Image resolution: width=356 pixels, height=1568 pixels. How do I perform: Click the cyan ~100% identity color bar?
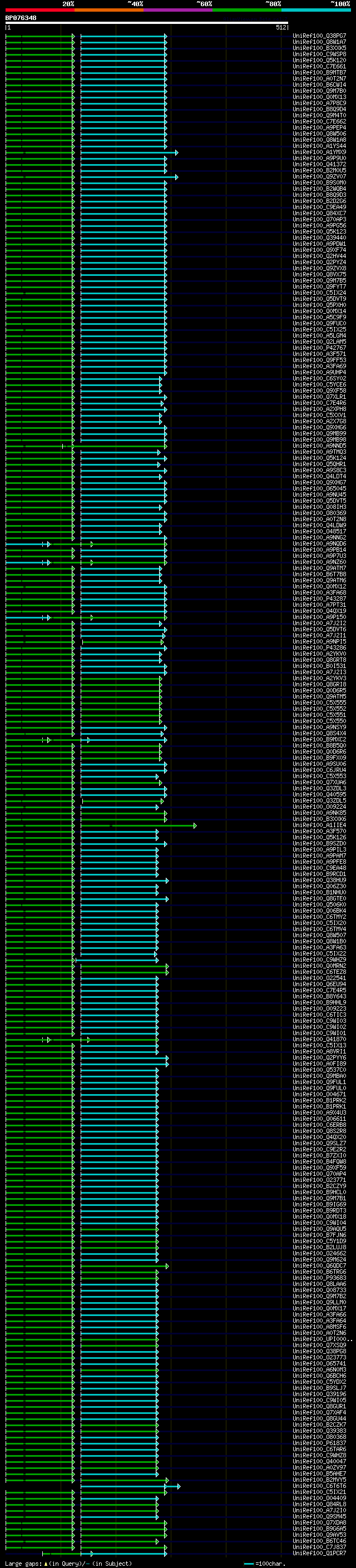tap(315, 10)
